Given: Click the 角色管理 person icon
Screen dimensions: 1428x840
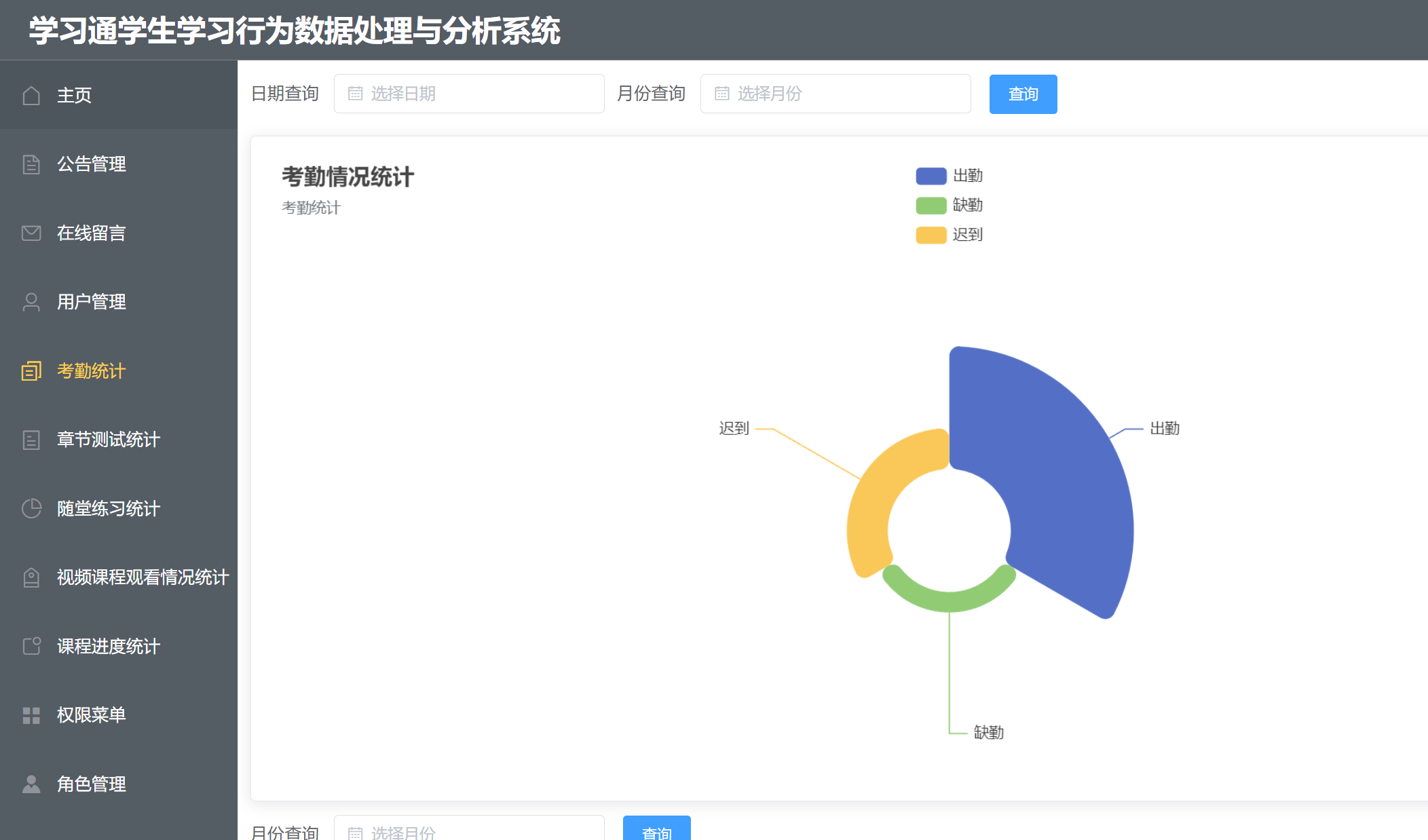Looking at the screenshot, I should click(31, 784).
